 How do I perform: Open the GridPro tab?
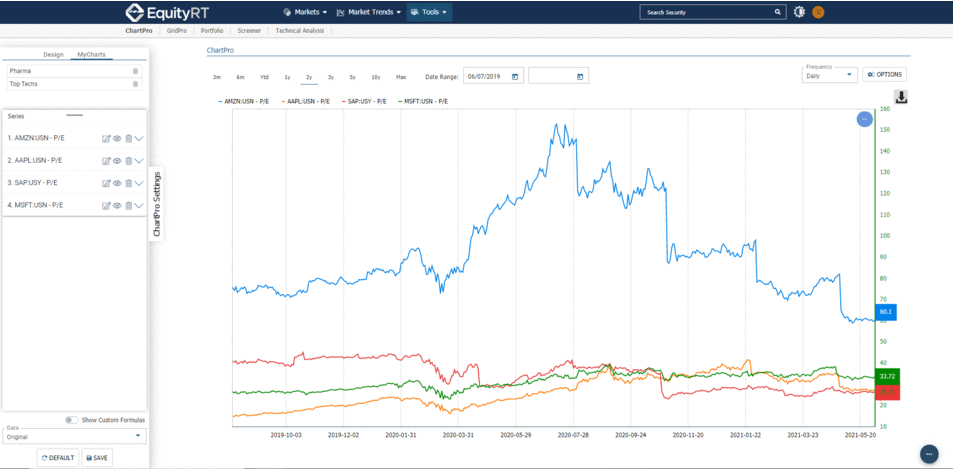[x=176, y=30]
